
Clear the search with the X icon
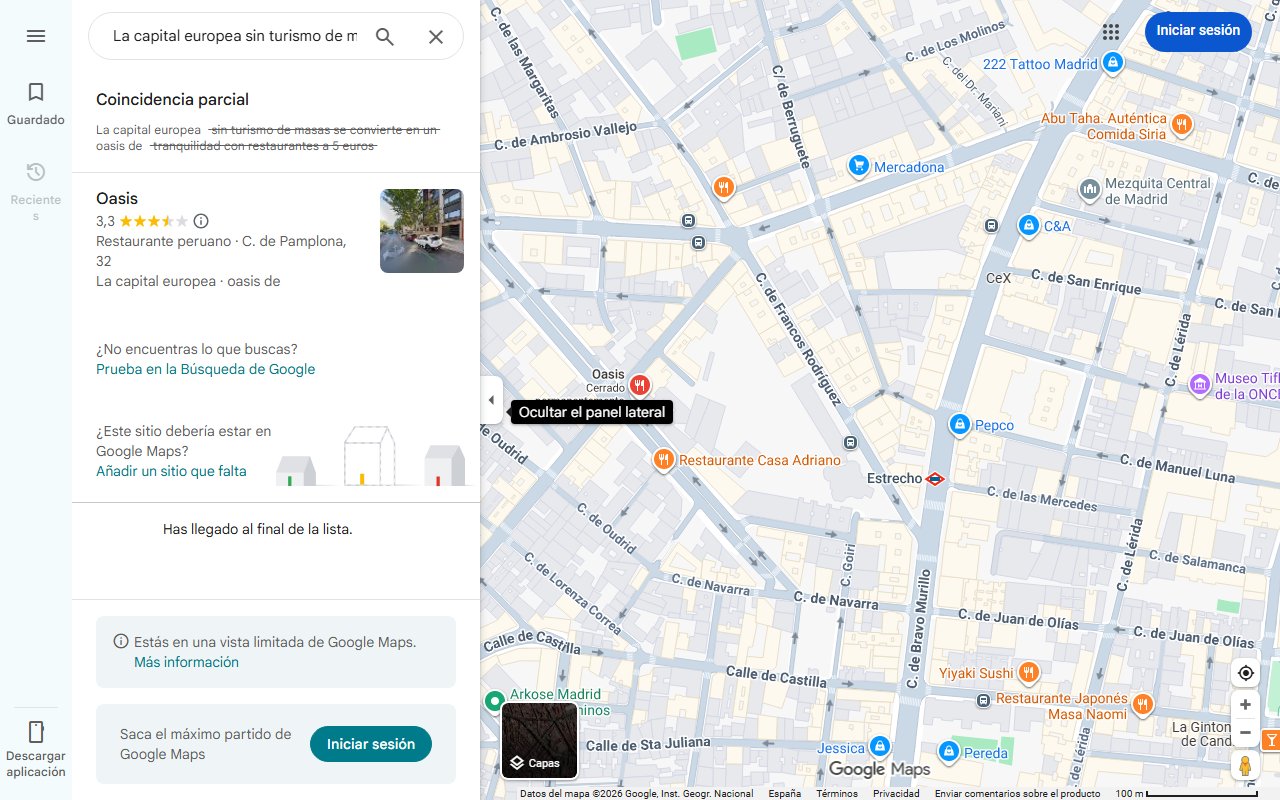436,36
